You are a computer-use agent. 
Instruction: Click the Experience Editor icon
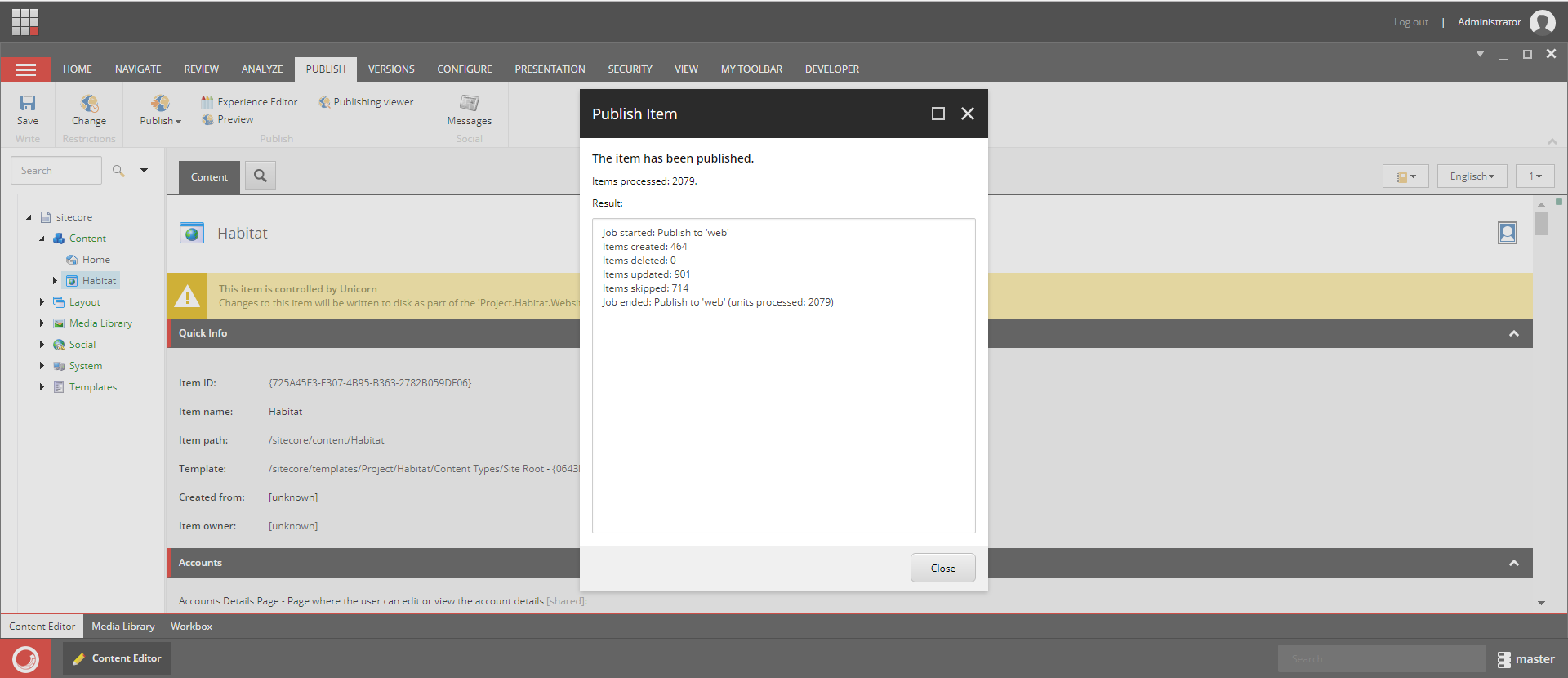click(x=207, y=101)
